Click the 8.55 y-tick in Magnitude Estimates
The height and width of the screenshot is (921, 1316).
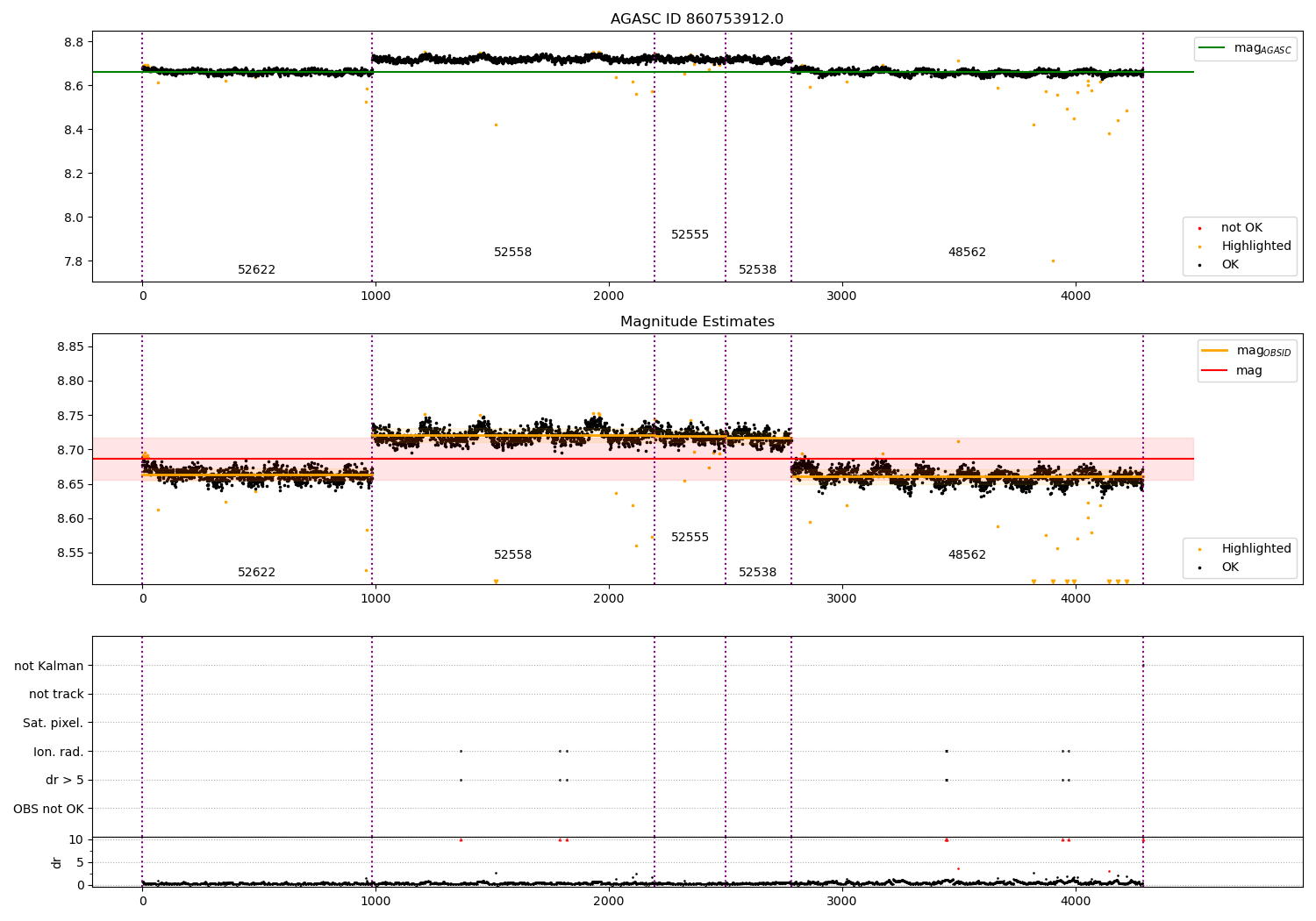pyautogui.click(x=70, y=553)
